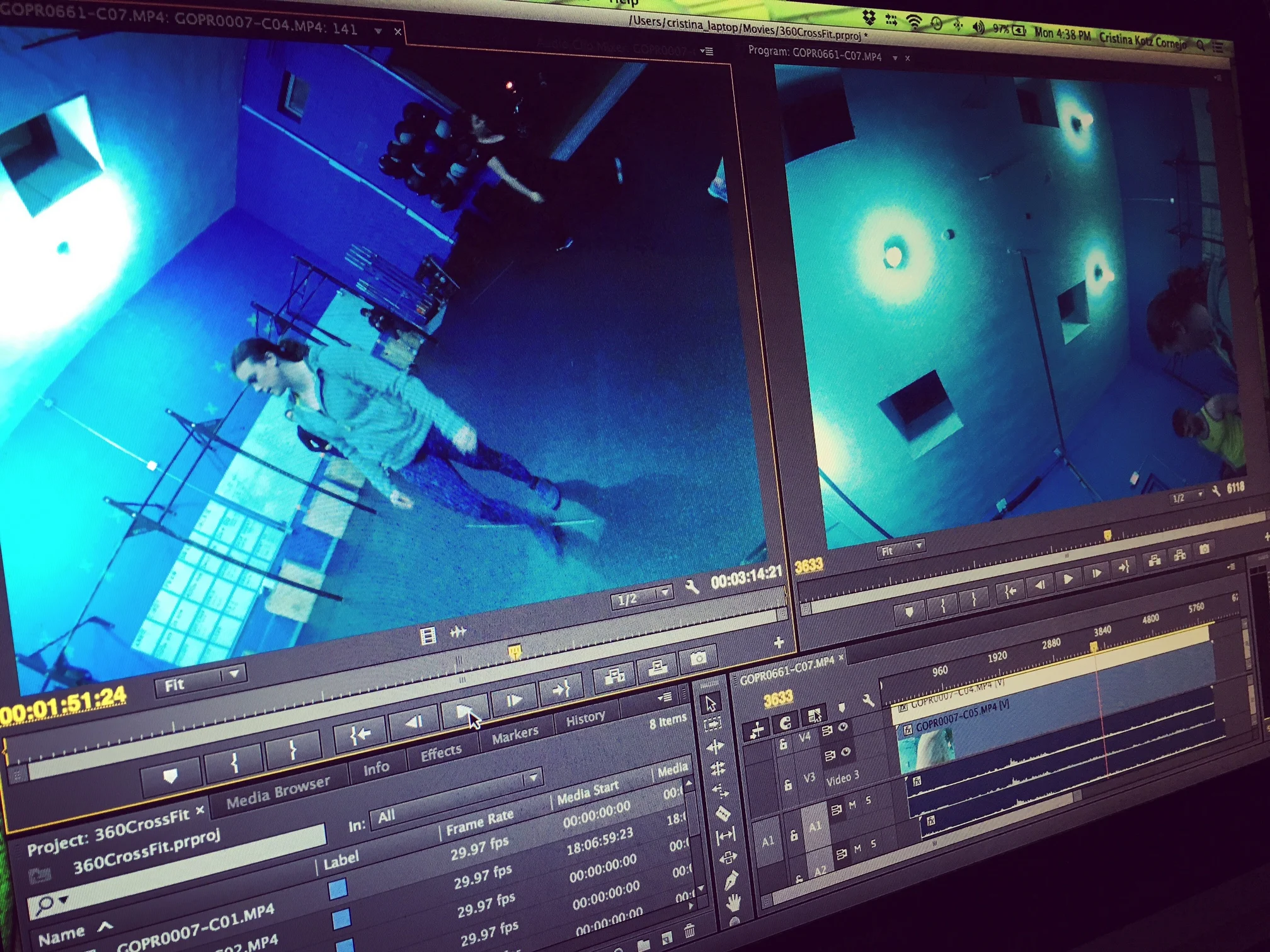Toggle A1 source patching button
This screenshot has width=1270, height=952.
[x=769, y=841]
